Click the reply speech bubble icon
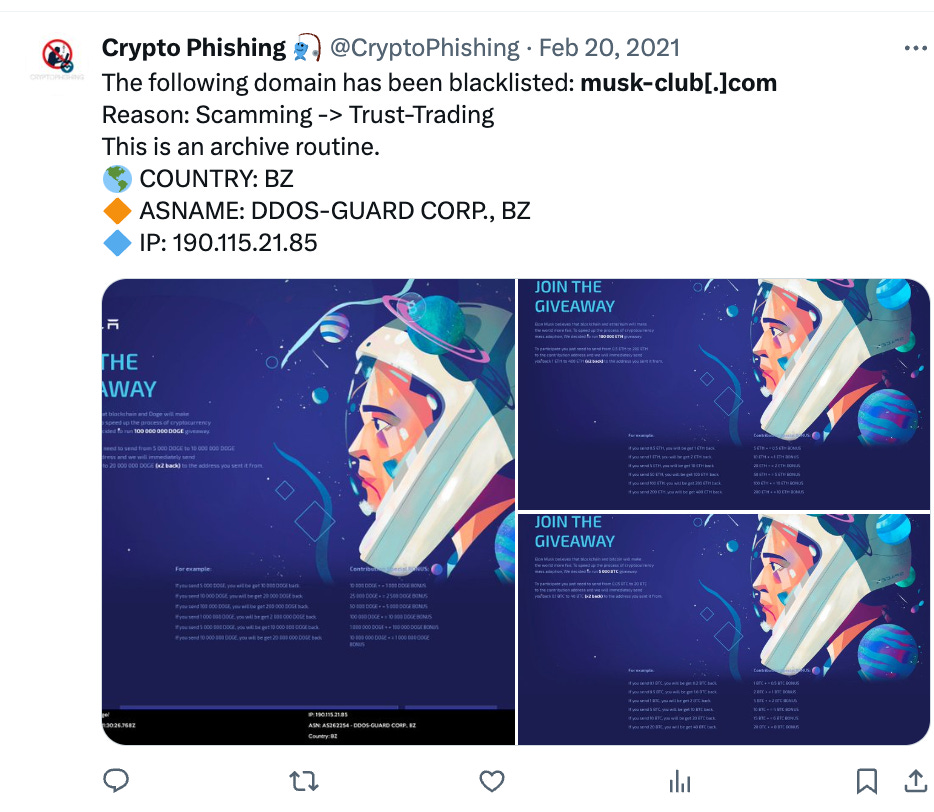Screen dimensions: 934x812 (116, 780)
